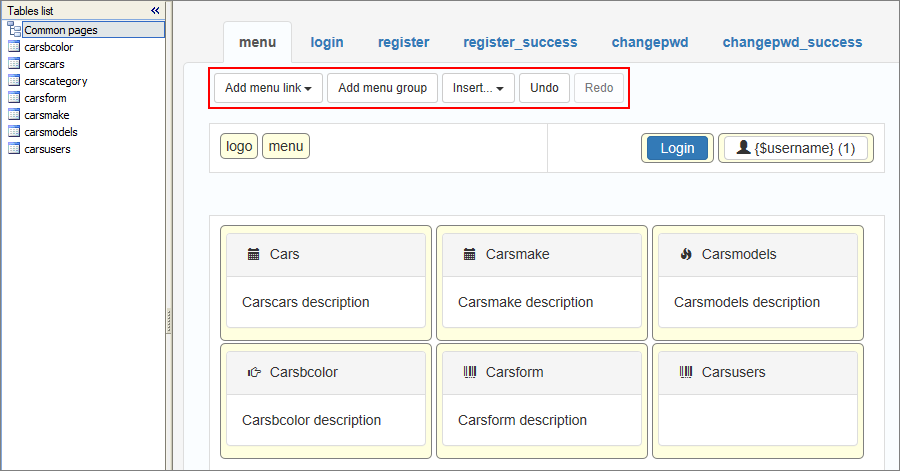
Task: Click the Redo button
Action: (x=599, y=88)
